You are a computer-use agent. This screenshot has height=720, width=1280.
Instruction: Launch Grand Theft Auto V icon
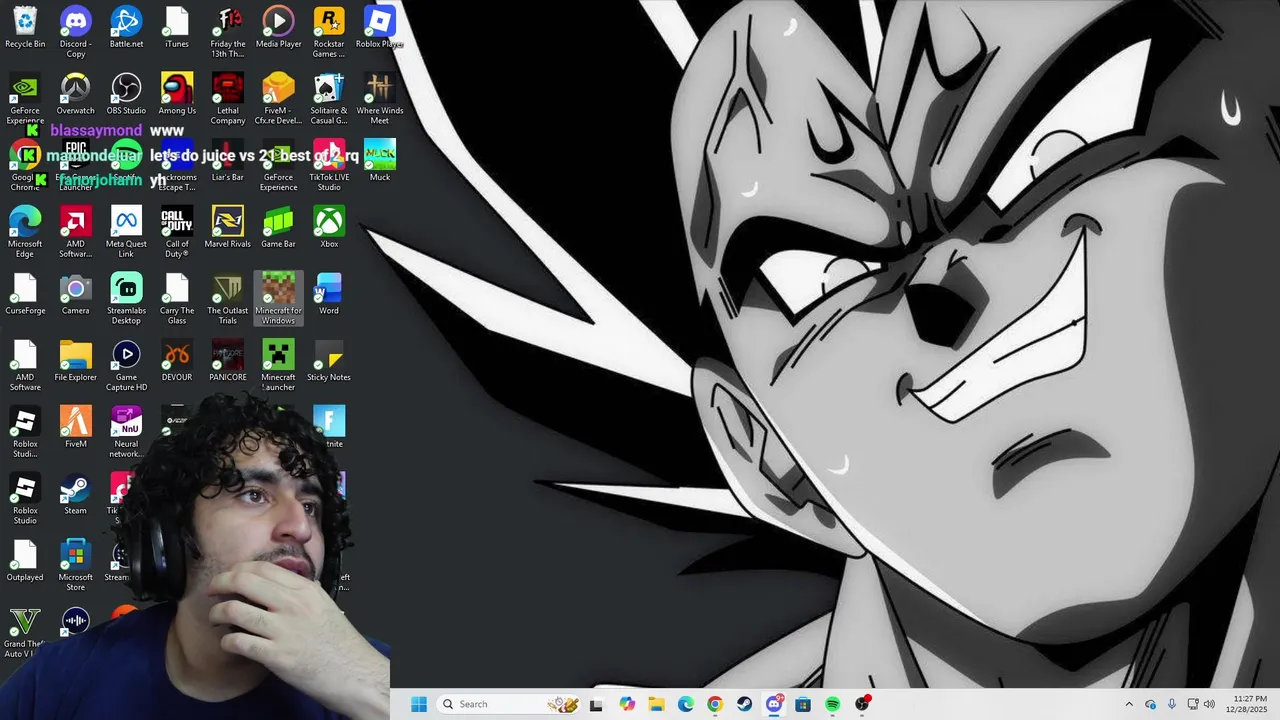25,632
